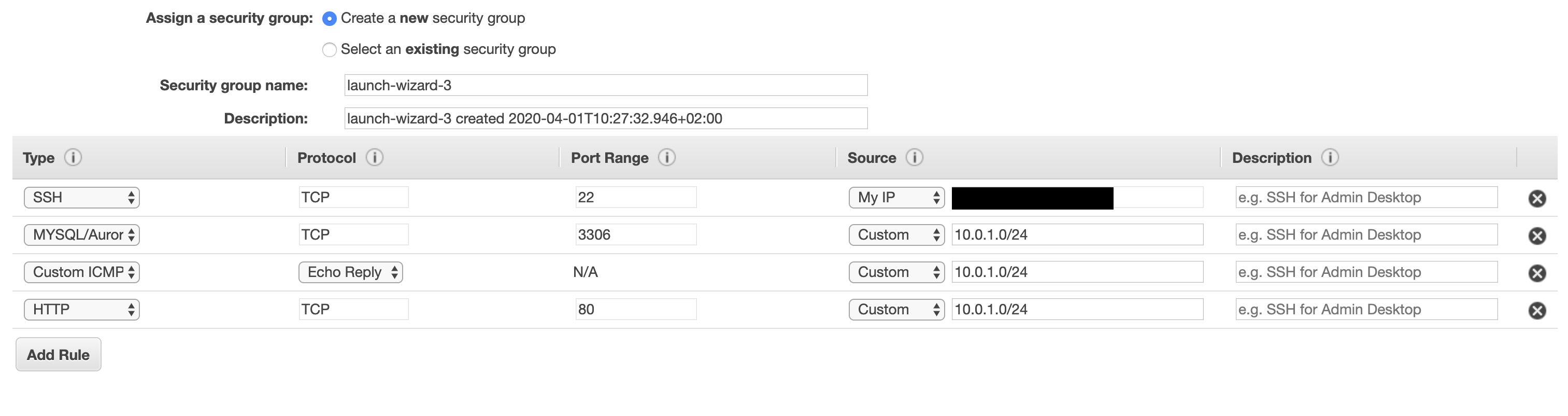Open the Port Range info icon
This screenshot has width=1568, height=416.
click(x=667, y=158)
